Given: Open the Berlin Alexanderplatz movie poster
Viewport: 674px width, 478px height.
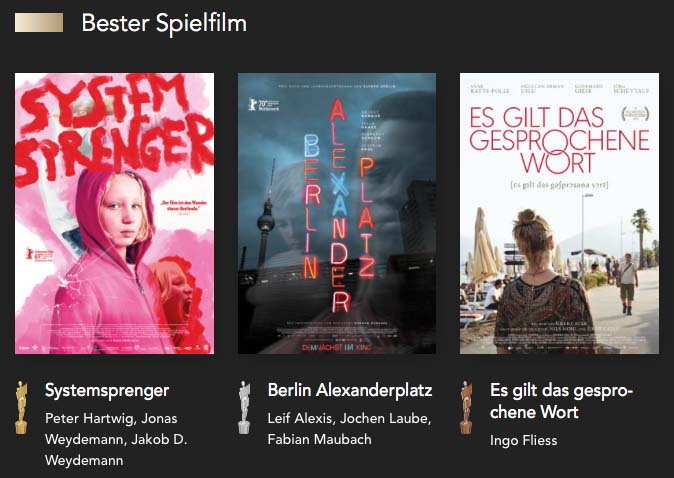Looking at the screenshot, I should pos(337,213).
